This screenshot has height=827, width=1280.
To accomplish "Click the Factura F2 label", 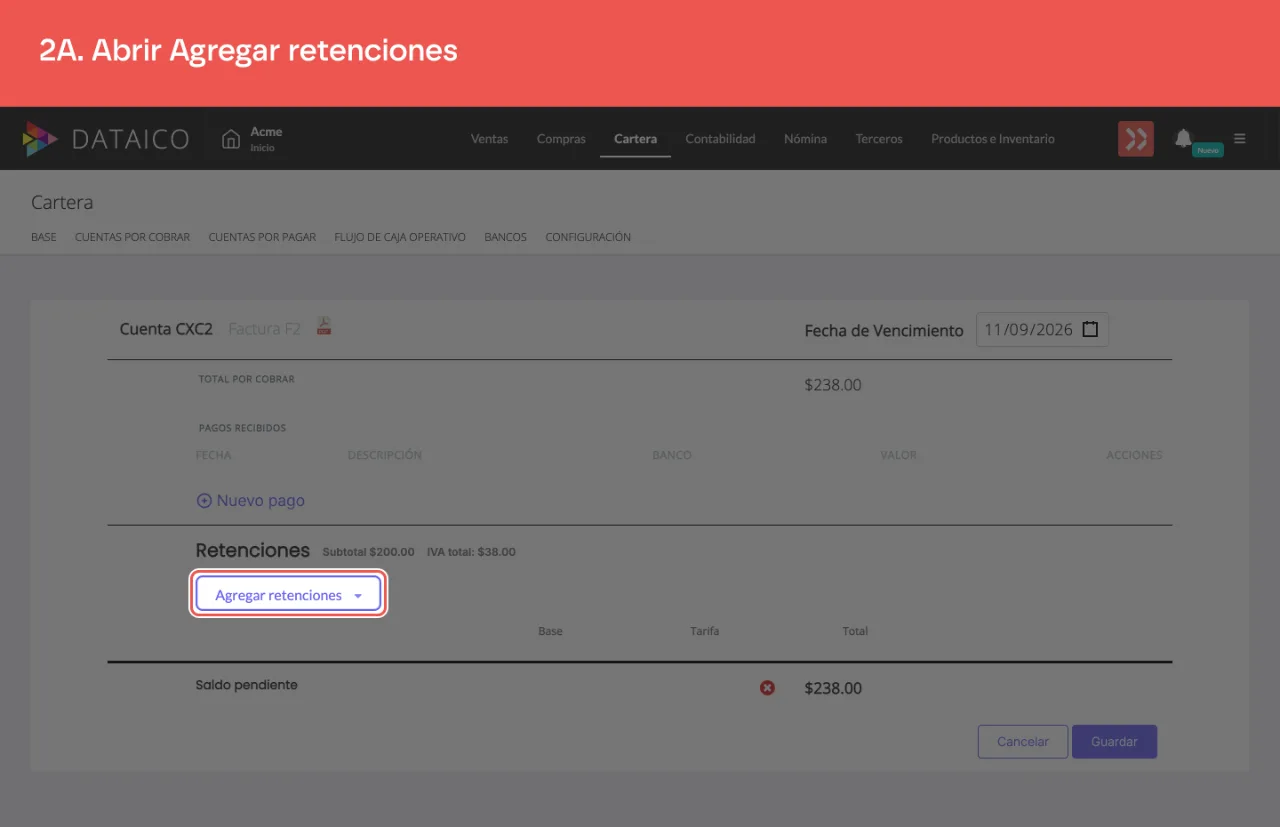I will [x=264, y=329].
